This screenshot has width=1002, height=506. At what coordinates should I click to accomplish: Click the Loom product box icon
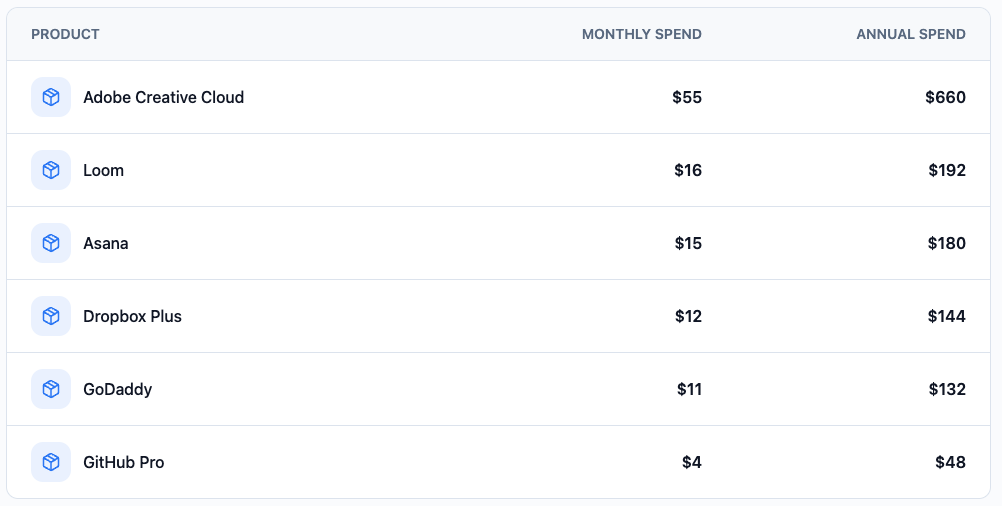(x=51, y=170)
